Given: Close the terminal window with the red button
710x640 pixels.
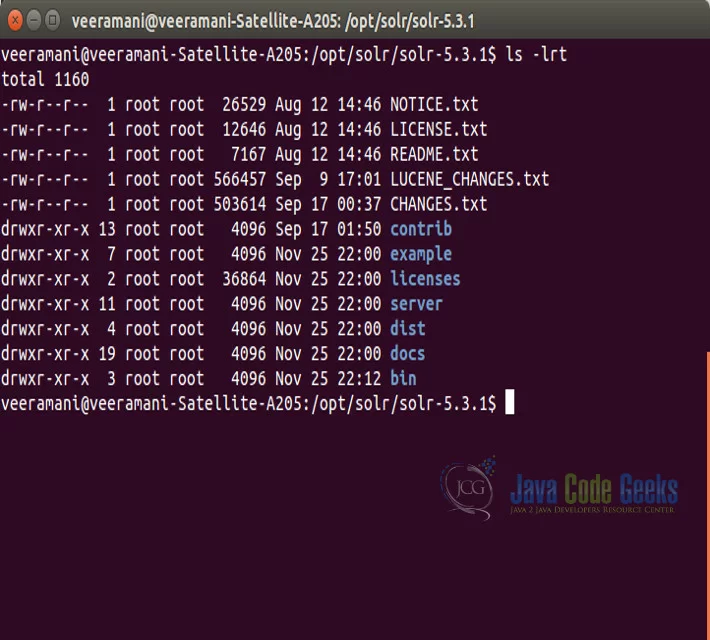Looking at the screenshot, I should 15,20.
